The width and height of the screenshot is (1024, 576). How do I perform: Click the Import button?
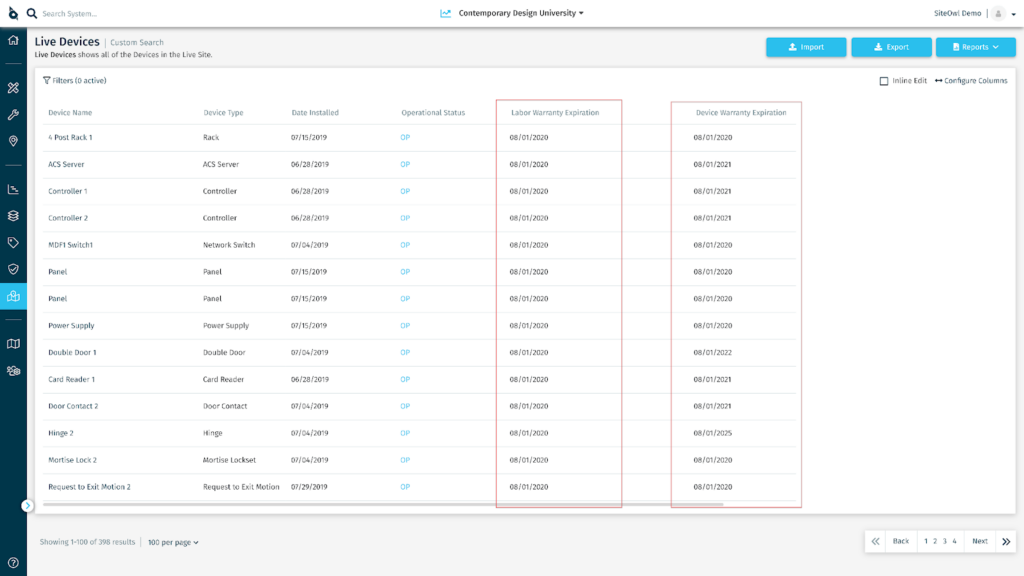coord(806,46)
